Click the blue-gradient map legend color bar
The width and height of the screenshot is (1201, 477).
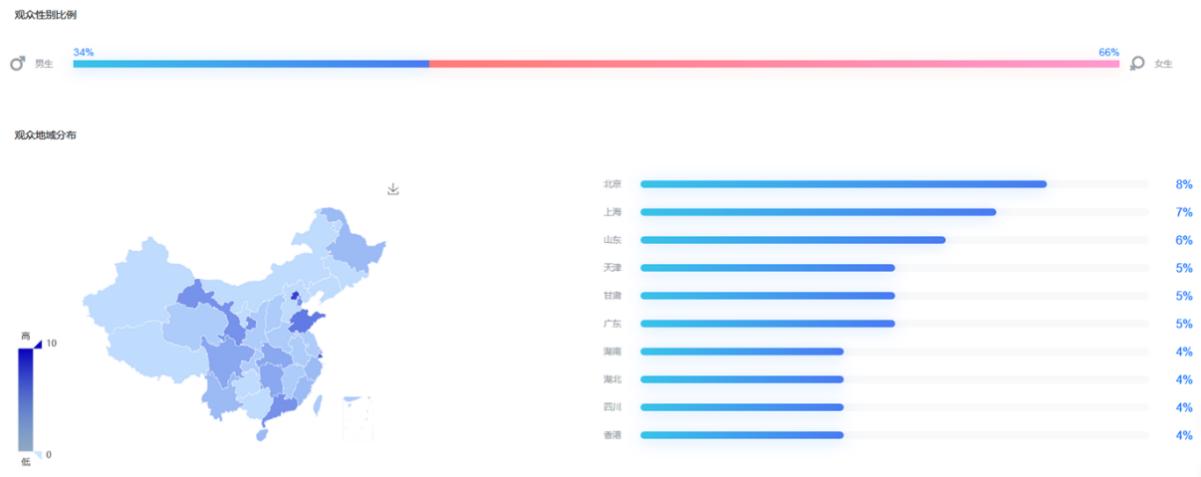tap(26, 398)
